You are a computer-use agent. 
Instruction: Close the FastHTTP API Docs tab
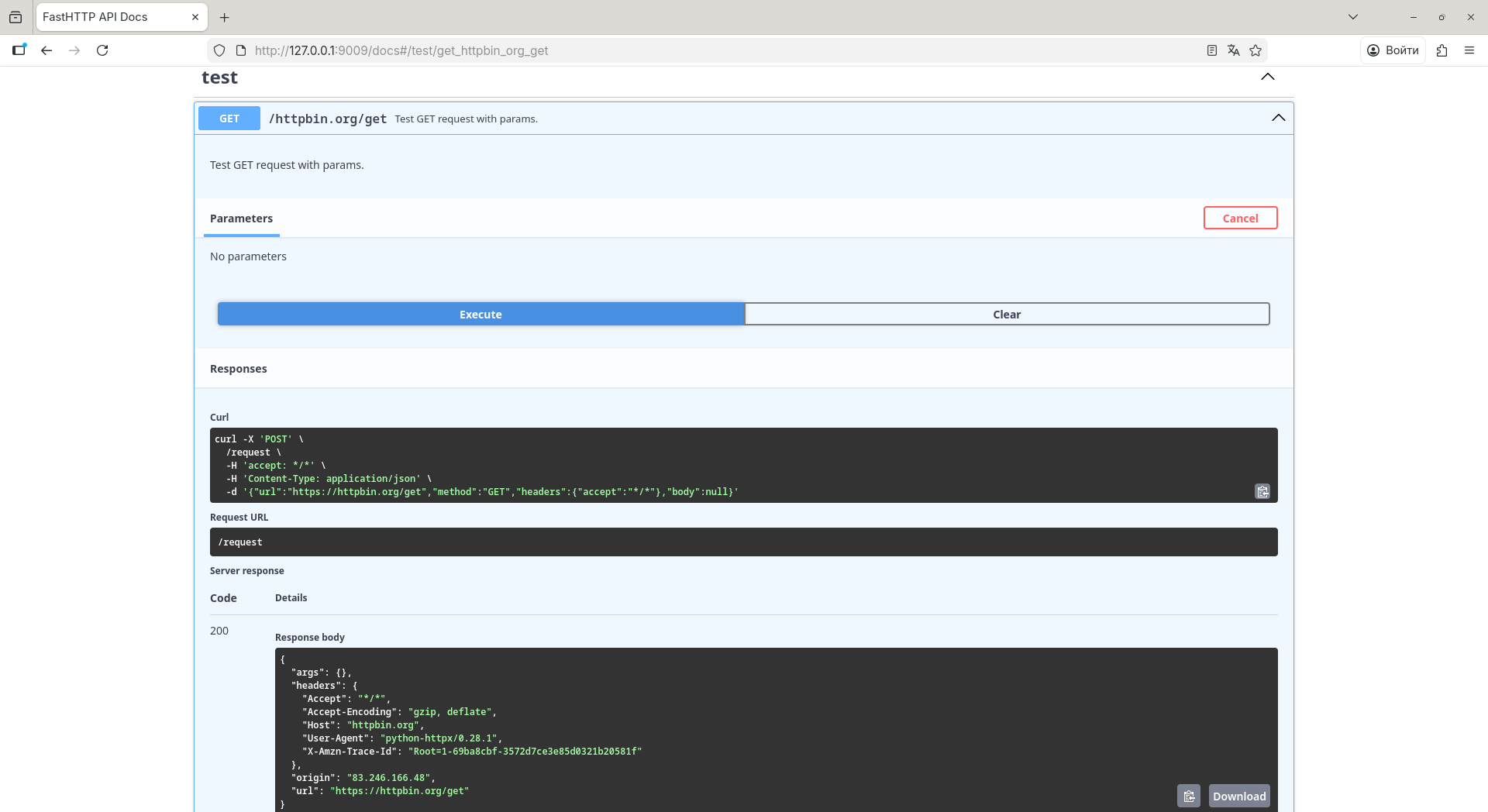click(x=195, y=17)
